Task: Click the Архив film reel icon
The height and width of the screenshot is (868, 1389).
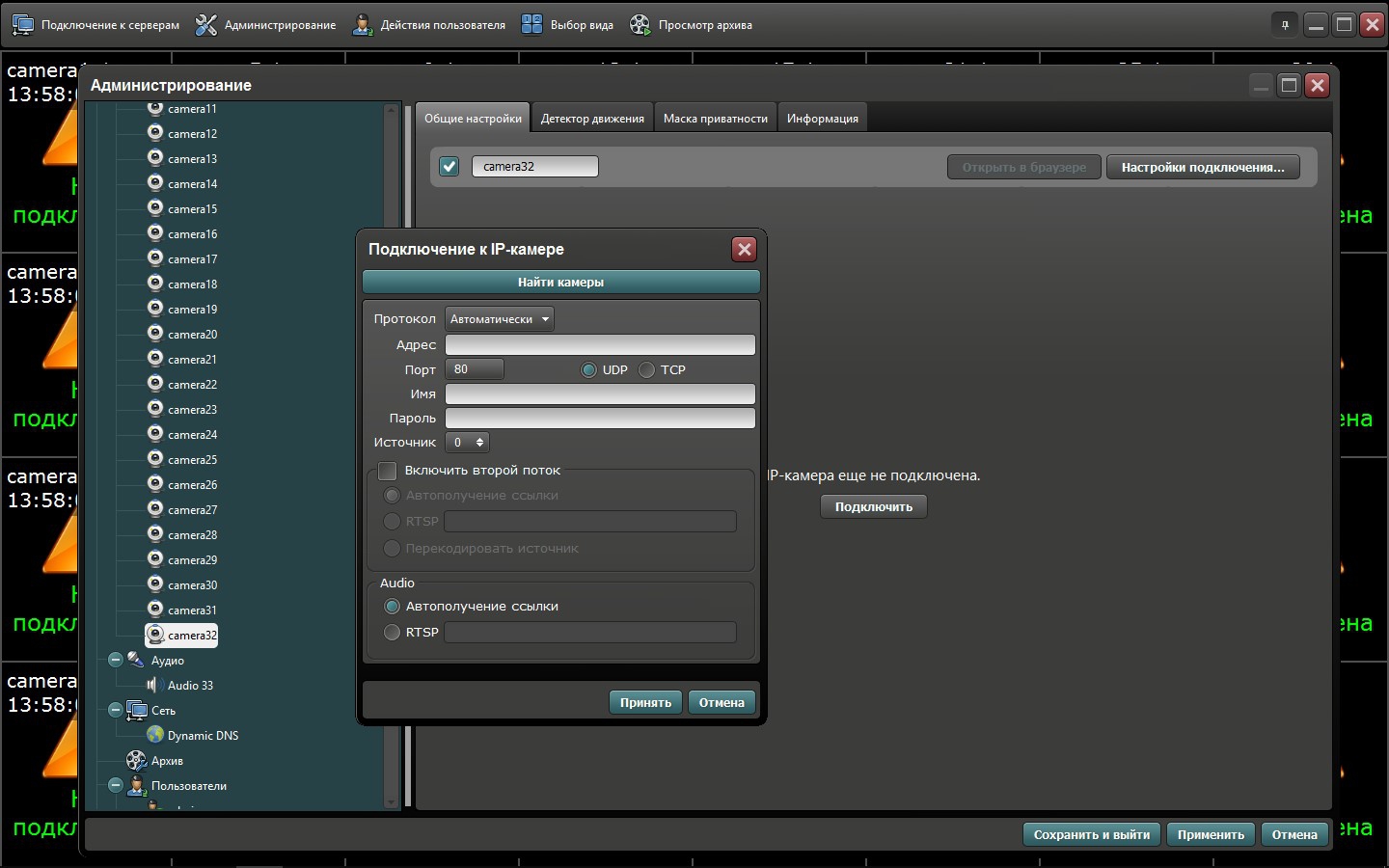Action: 136,760
